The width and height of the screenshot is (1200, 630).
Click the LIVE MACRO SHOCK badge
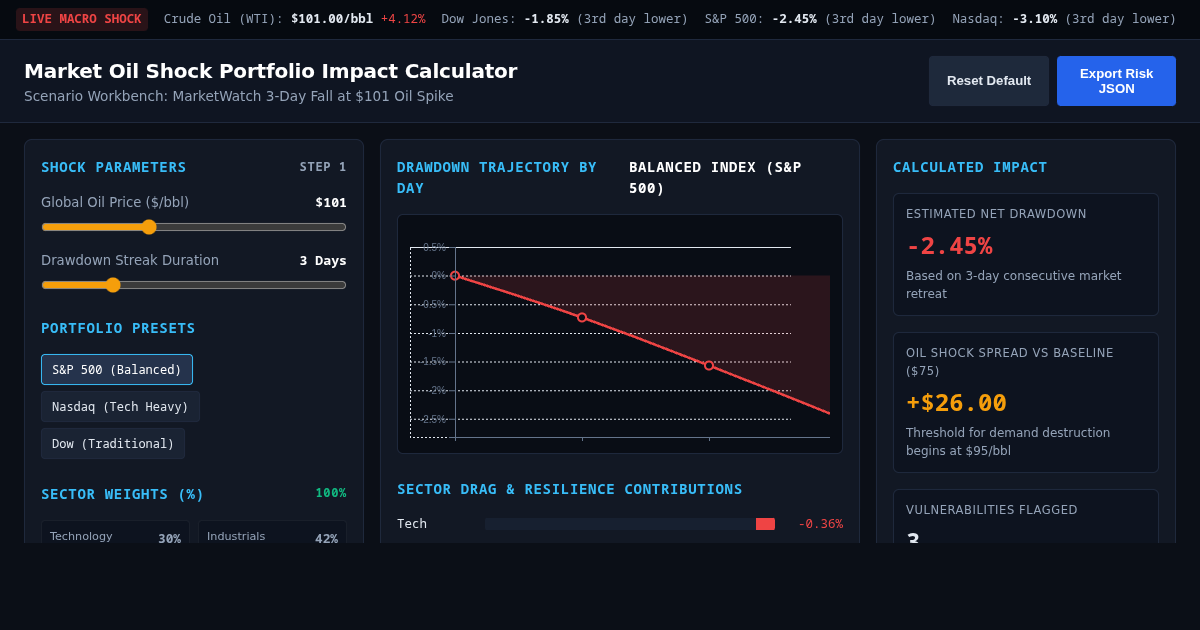pyautogui.click(x=82, y=19)
